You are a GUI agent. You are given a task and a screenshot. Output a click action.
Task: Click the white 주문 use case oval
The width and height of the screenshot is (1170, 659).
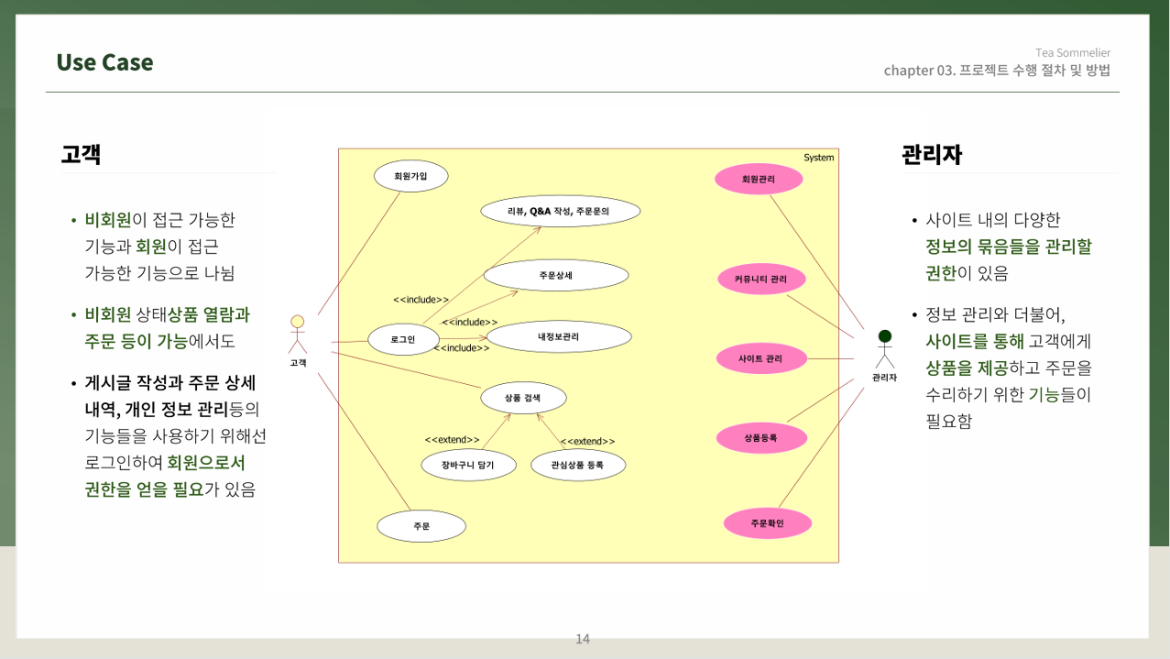tap(422, 526)
